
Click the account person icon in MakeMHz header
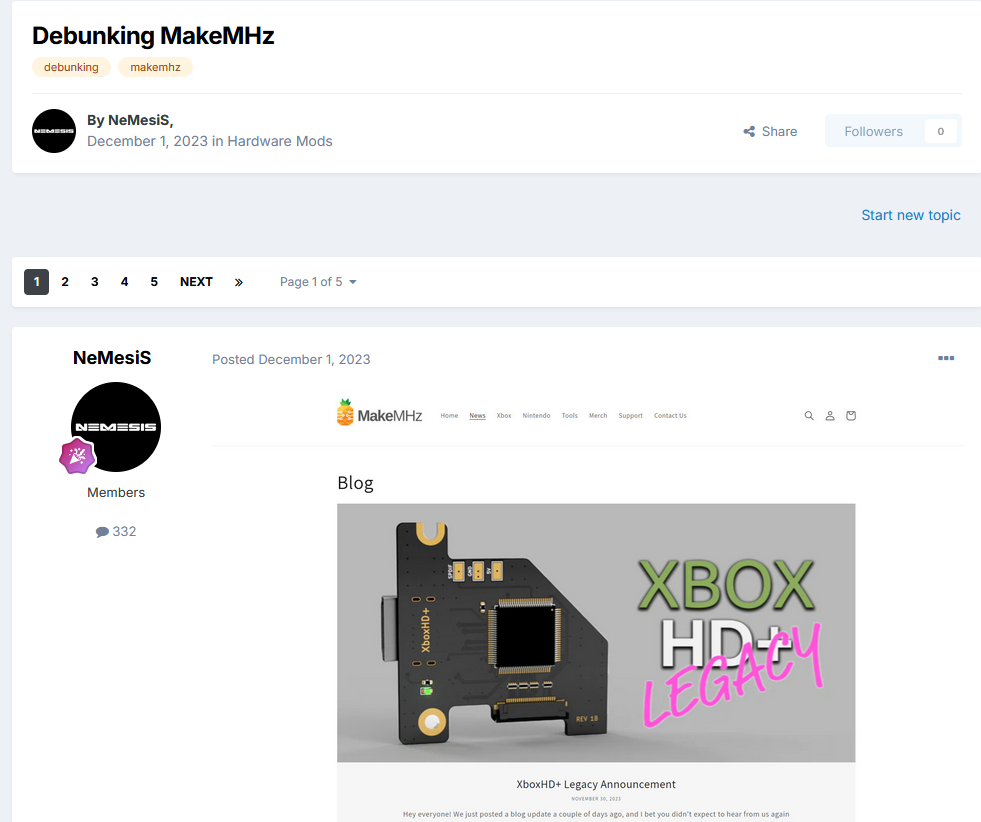pyautogui.click(x=830, y=415)
